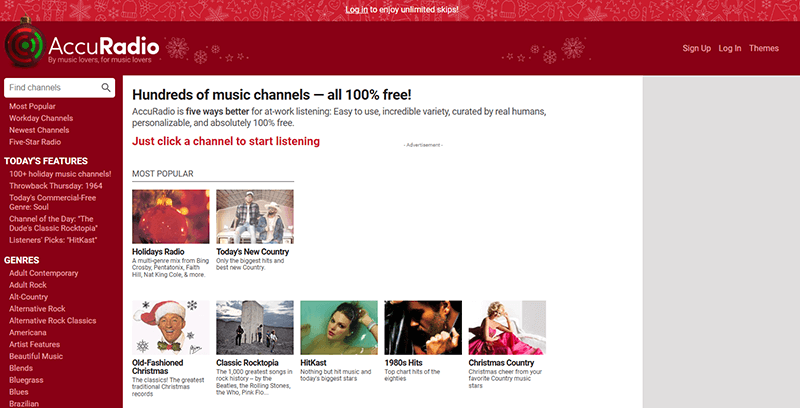Click 1980s Hits thumbnail image
800x408 pixels.
pyautogui.click(x=423, y=327)
